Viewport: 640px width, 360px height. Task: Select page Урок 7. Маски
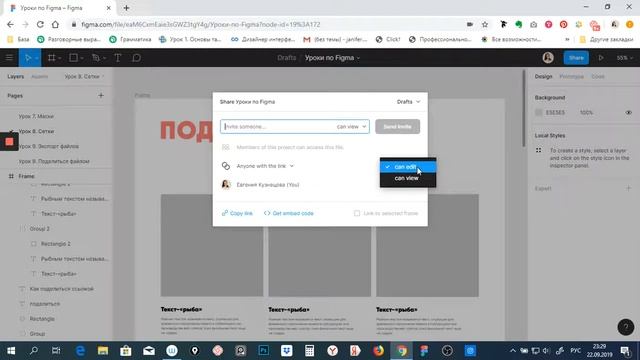point(36,116)
